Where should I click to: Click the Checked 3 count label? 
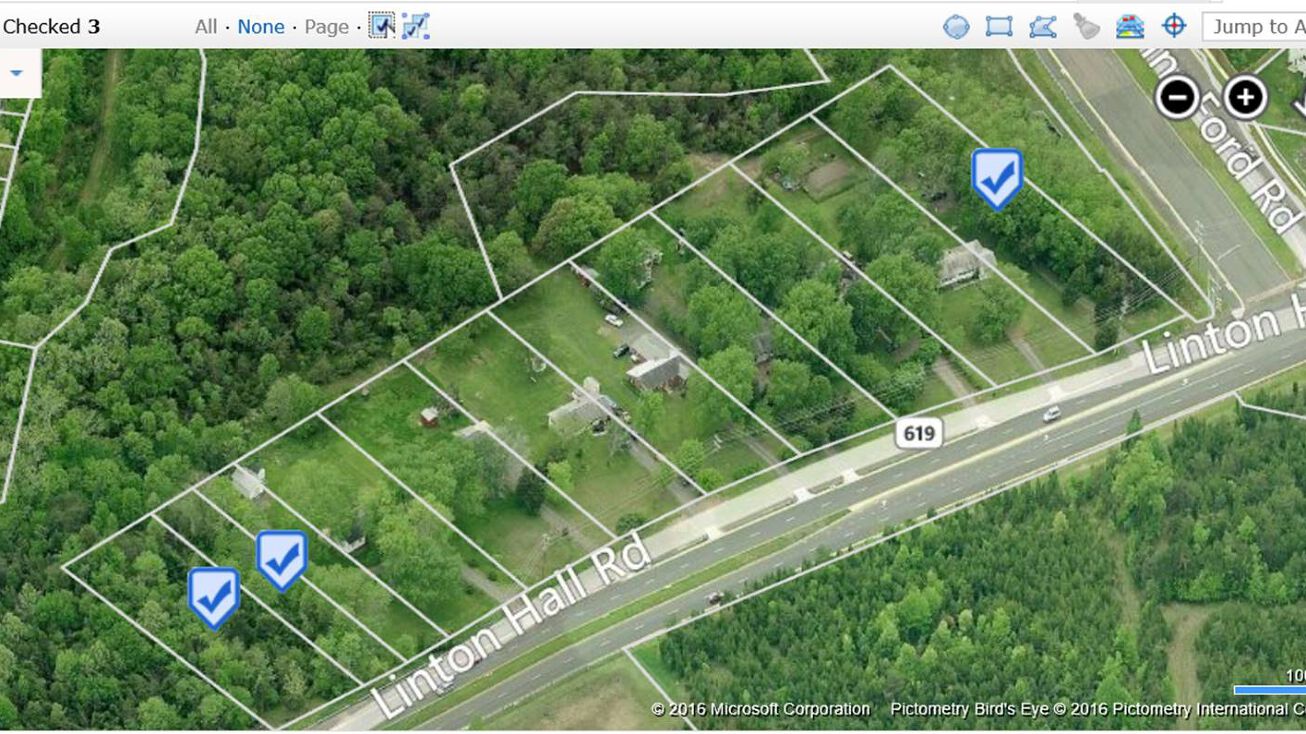51,27
